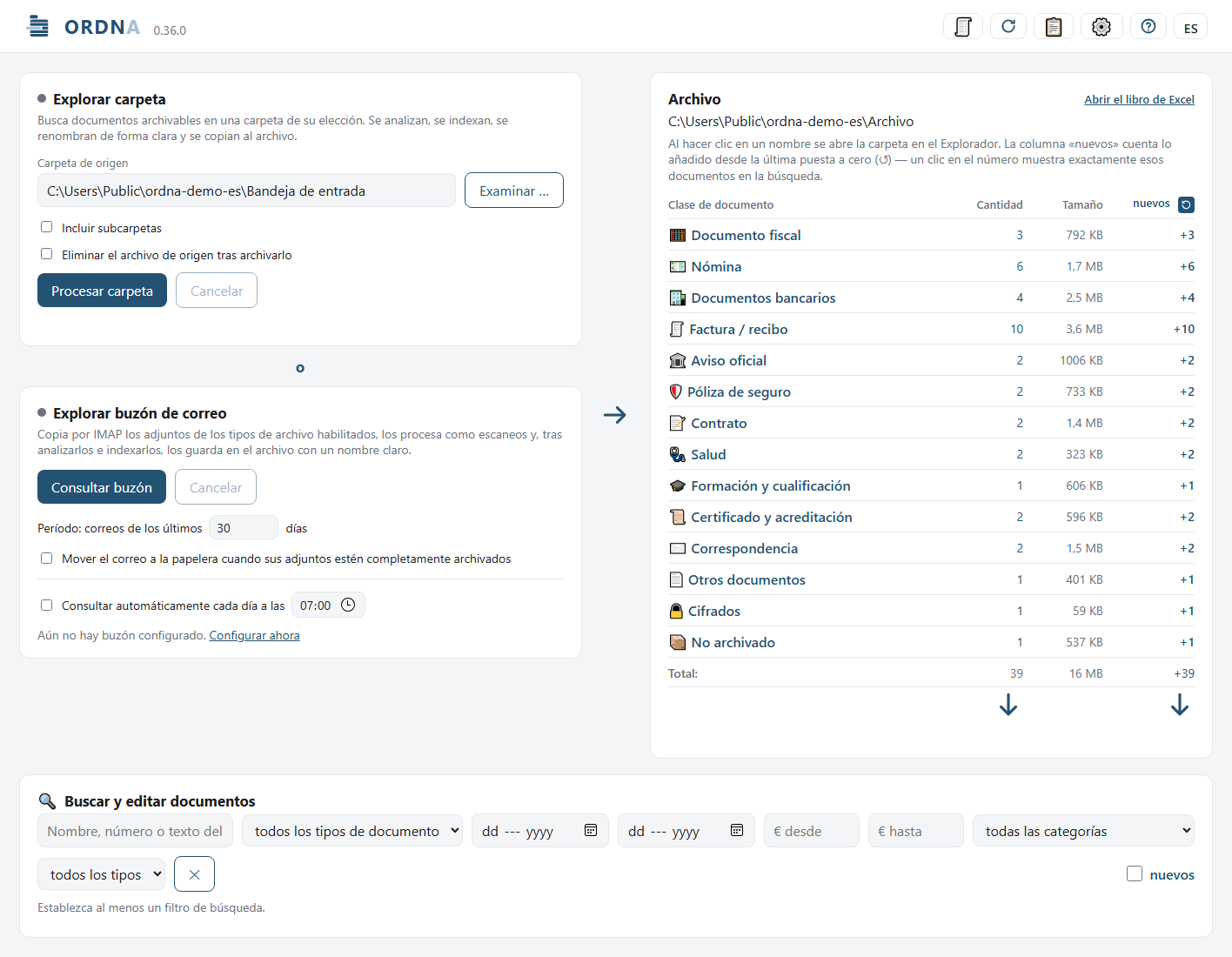Show the +39 total new documents
Screen dimensions: 1232x957
click(x=1184, y=673)
